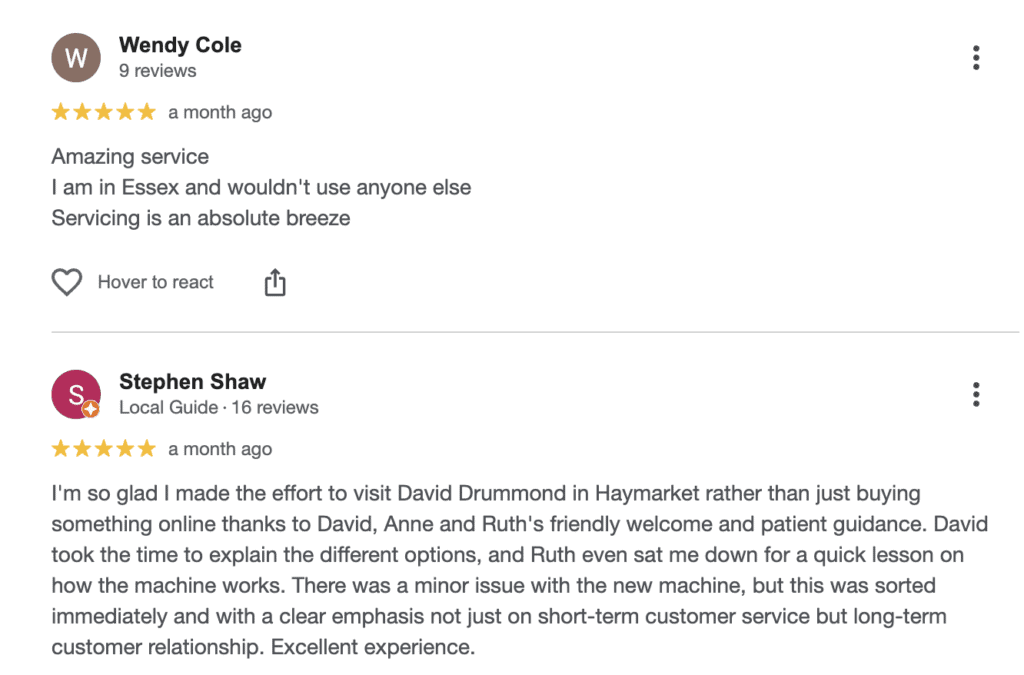Click the middle star of Wendy Cole's rating
1024x675 pixels.
(104, 112)
